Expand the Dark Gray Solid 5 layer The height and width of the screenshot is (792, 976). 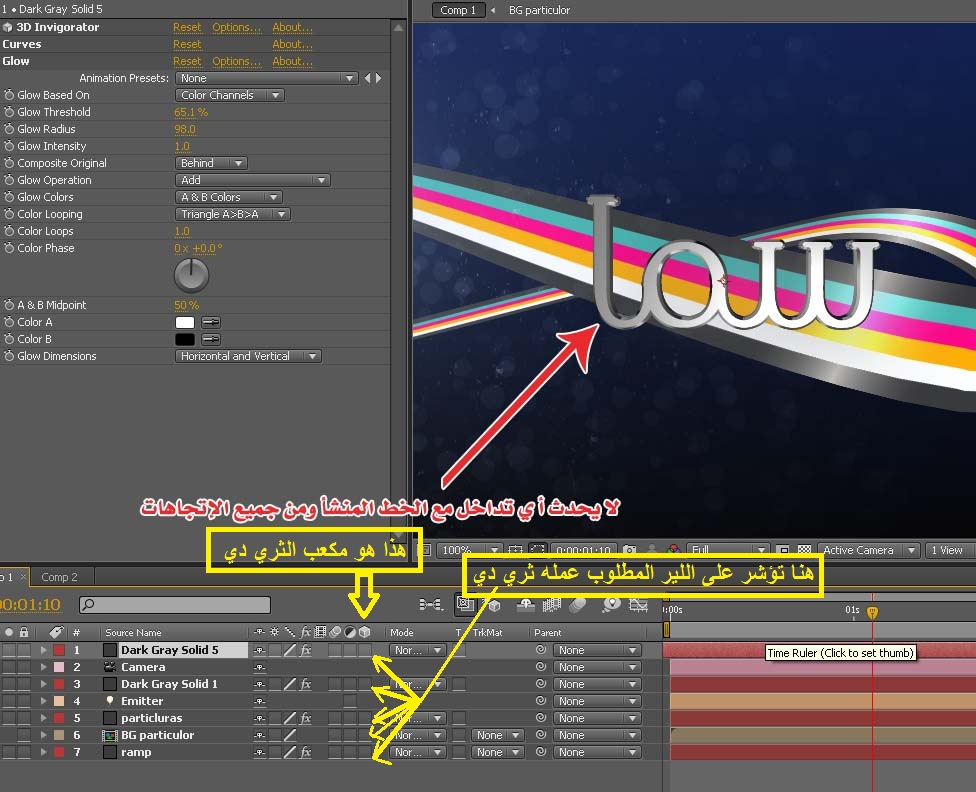tap(44, 650)
